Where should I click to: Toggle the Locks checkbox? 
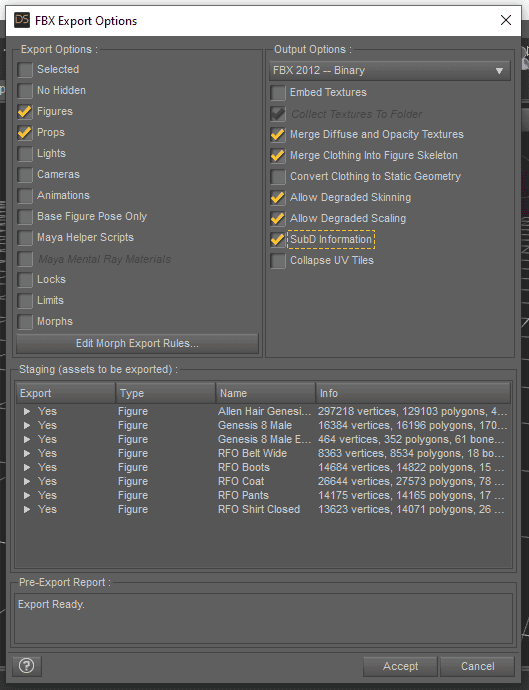click(25, 279)
